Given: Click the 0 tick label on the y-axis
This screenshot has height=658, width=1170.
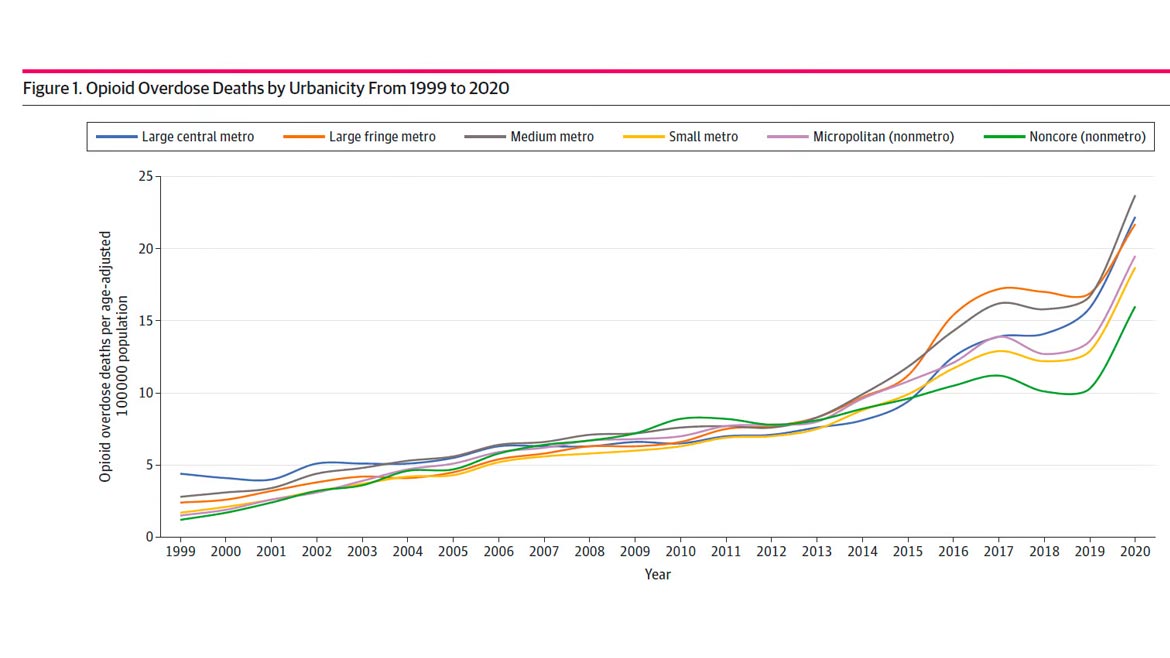Looking at the screenshot, I should click(x=149, y=537).
